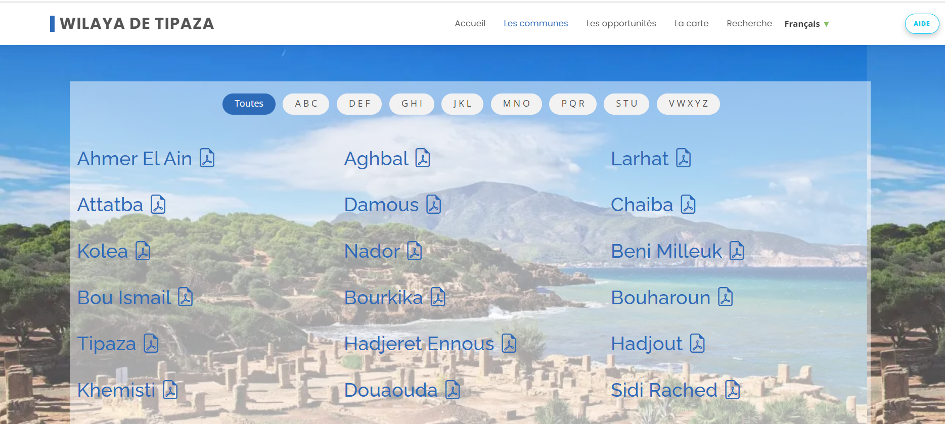Download the Larhat PDF document icon
The width and height of the screenshot is (945, 424).
683,158
